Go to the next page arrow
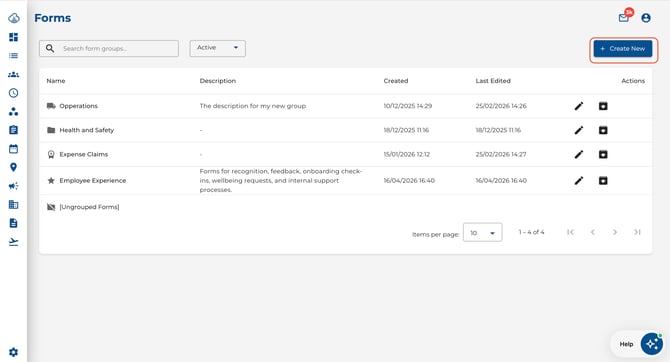This screenshot has height=362, width=670. click(x=614, y=232)
